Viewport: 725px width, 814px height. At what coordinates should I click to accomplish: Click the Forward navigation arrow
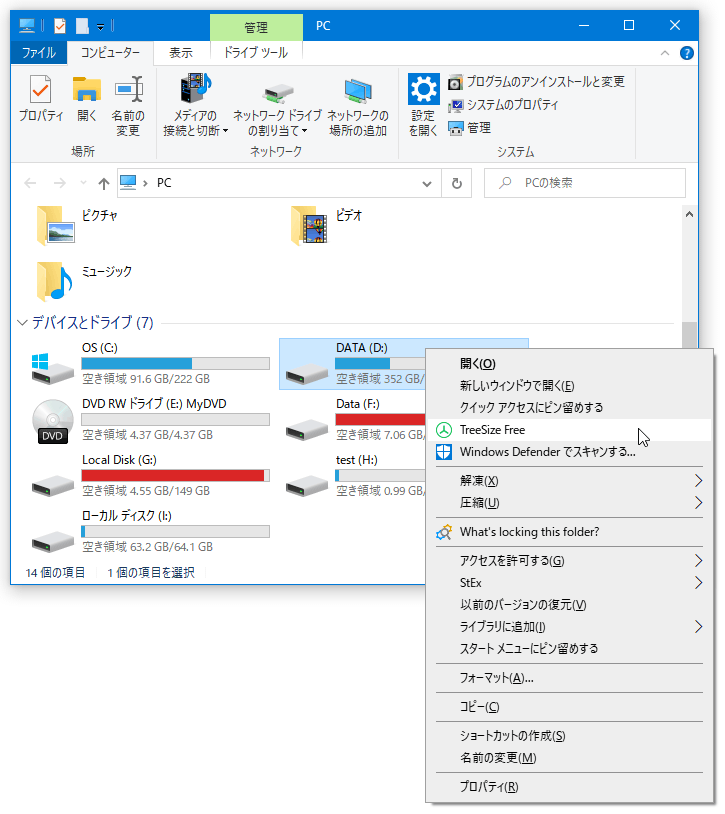coord(60,183)
